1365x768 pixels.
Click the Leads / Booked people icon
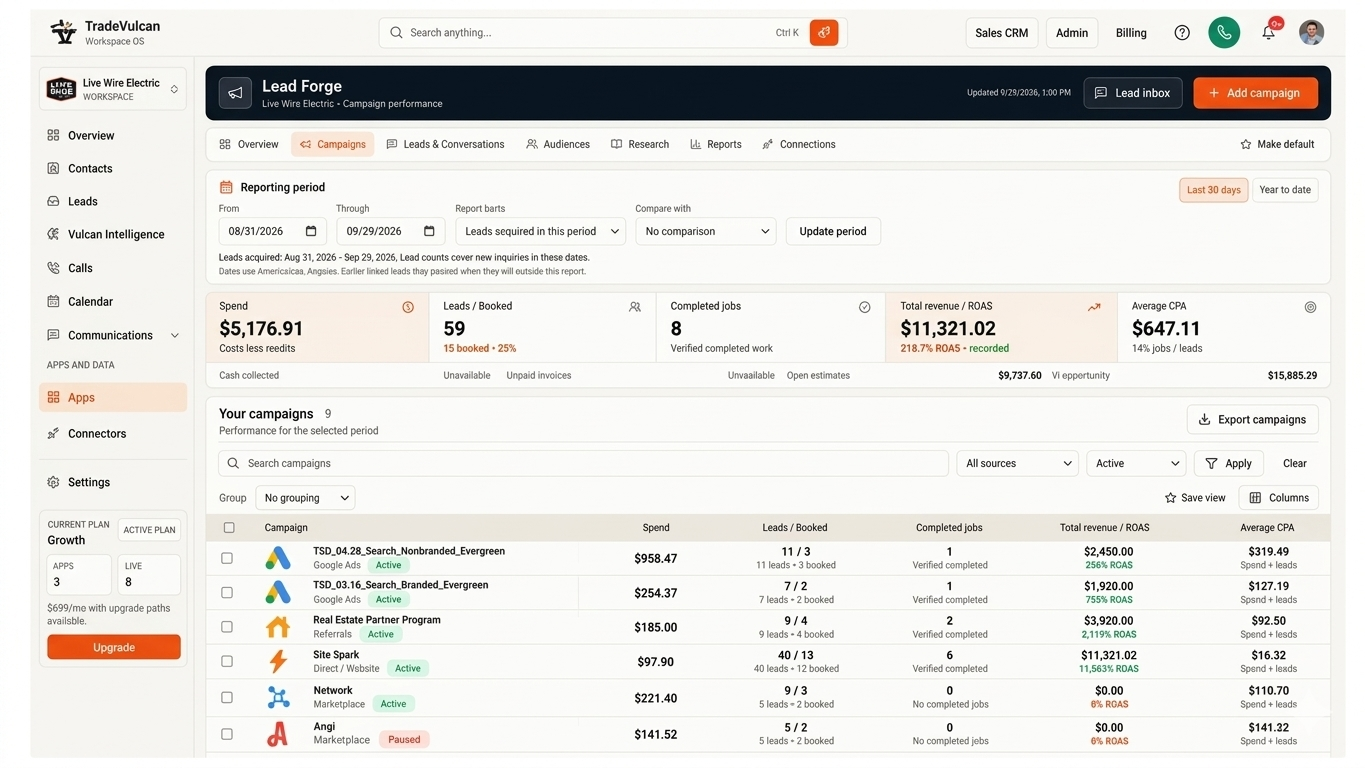pos(635,307)
